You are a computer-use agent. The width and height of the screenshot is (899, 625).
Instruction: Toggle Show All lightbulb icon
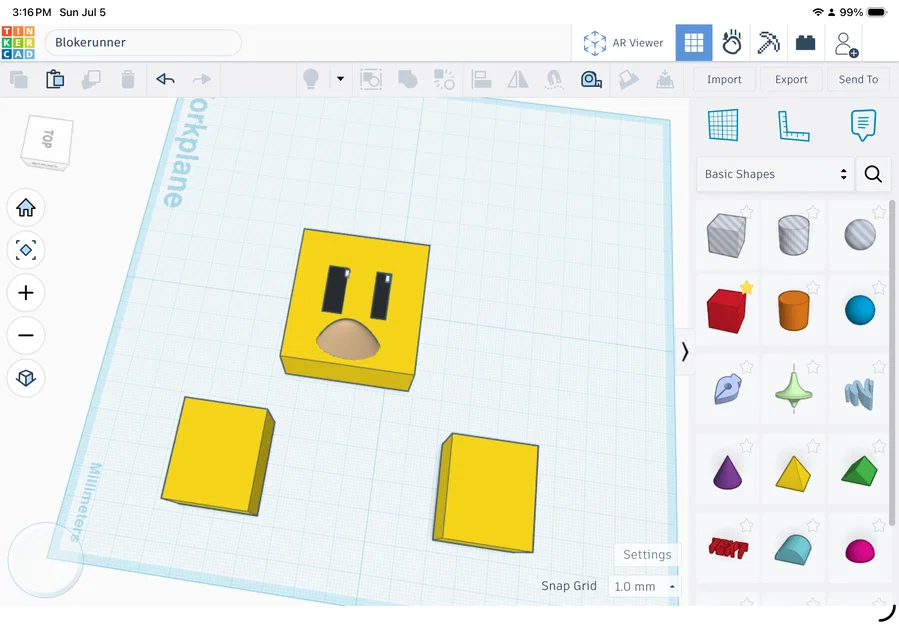coord(311,79)
